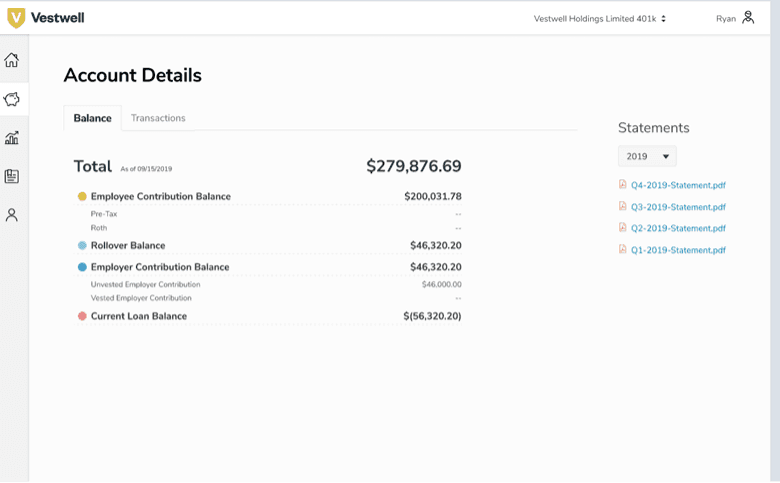This screenshot has height=483, width=780.
Task: Select the Balance tab
Action: 92,118
